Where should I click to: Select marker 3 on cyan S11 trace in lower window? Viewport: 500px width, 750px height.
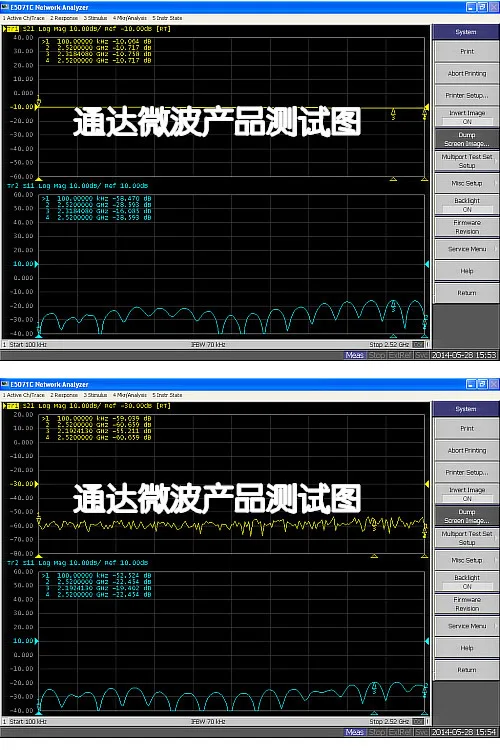(x=374, y=689)
